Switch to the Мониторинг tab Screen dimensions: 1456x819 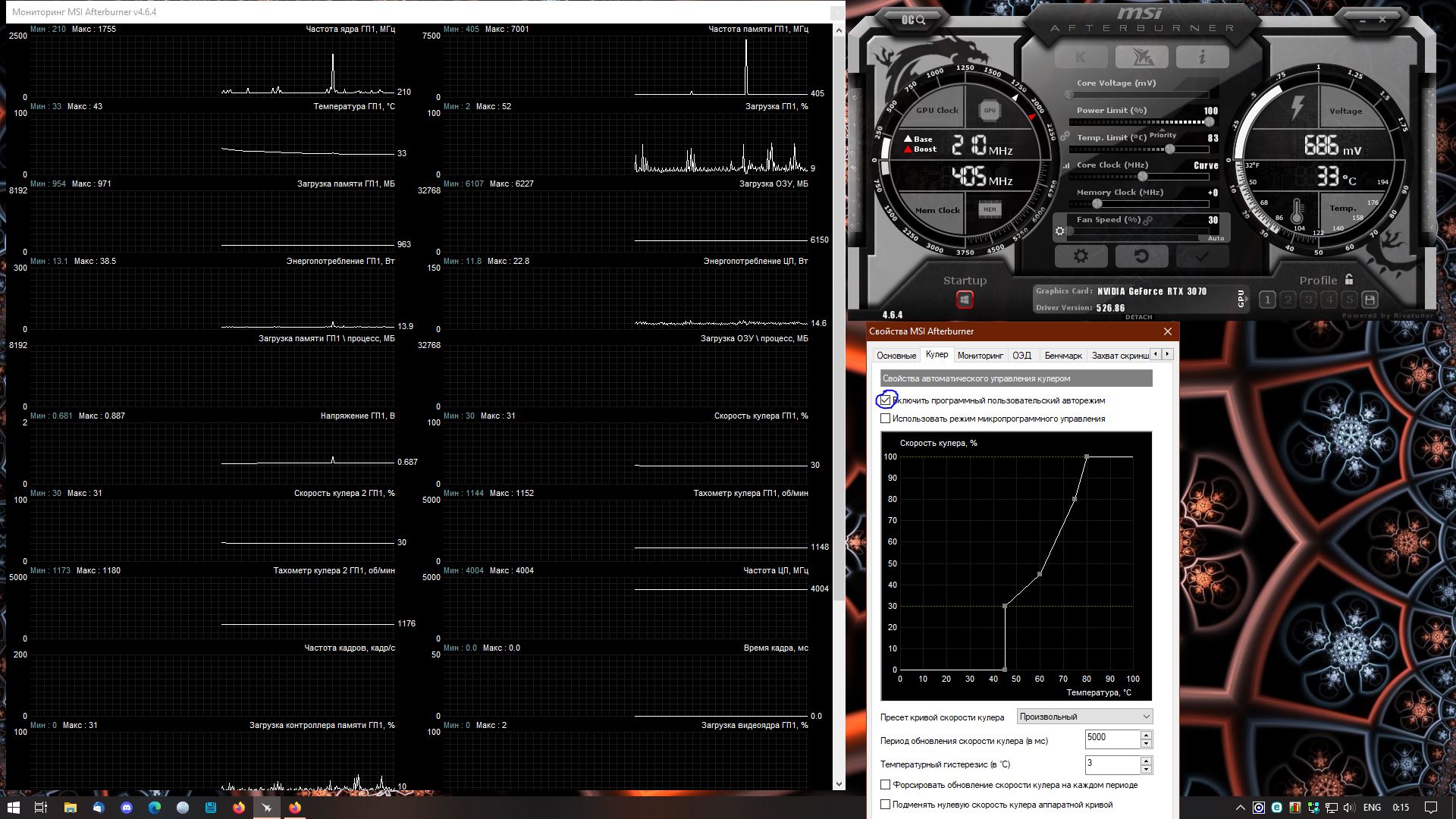[980, 355]
